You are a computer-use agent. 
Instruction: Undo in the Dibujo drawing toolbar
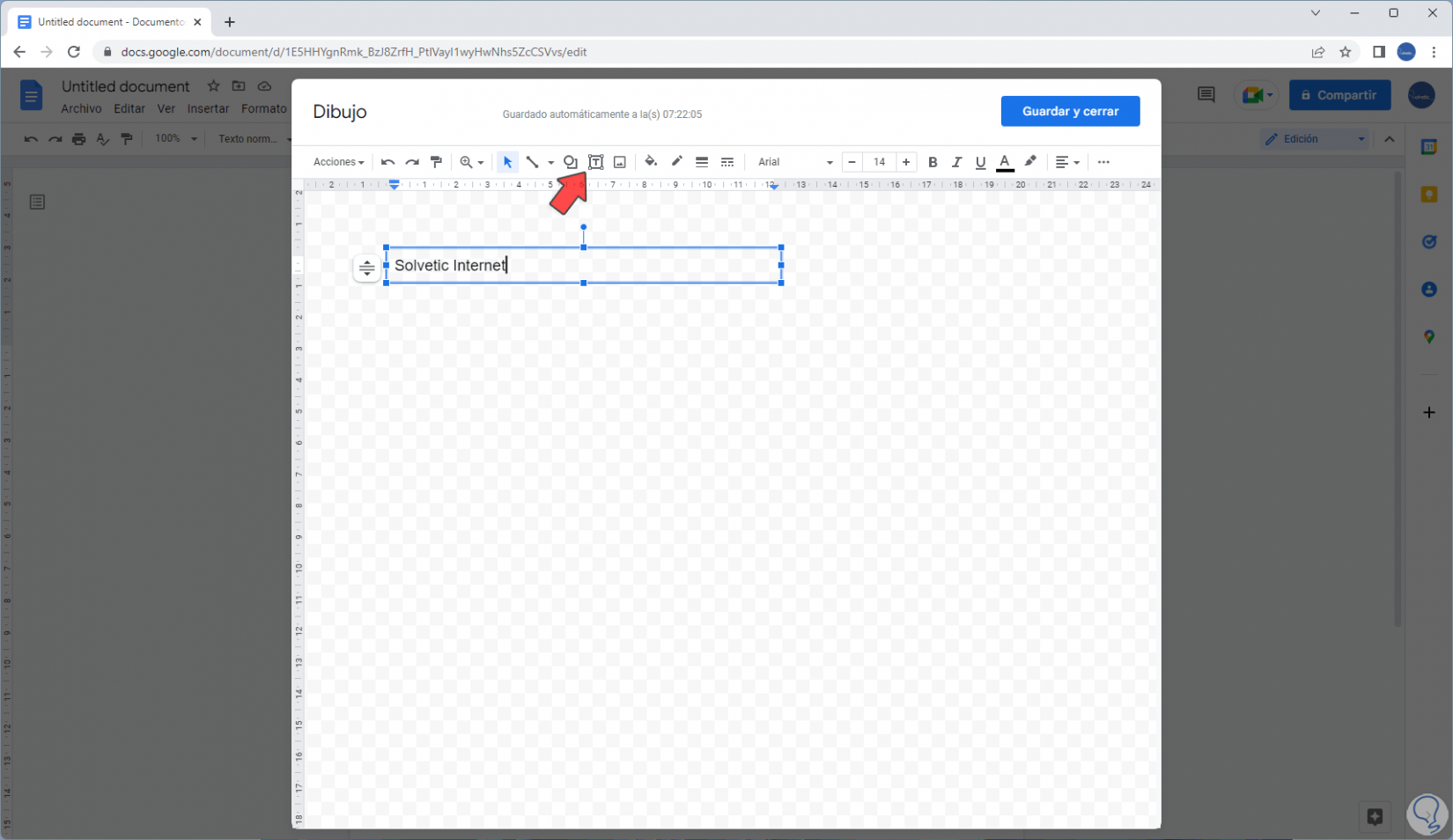click(x=387, y=162)
